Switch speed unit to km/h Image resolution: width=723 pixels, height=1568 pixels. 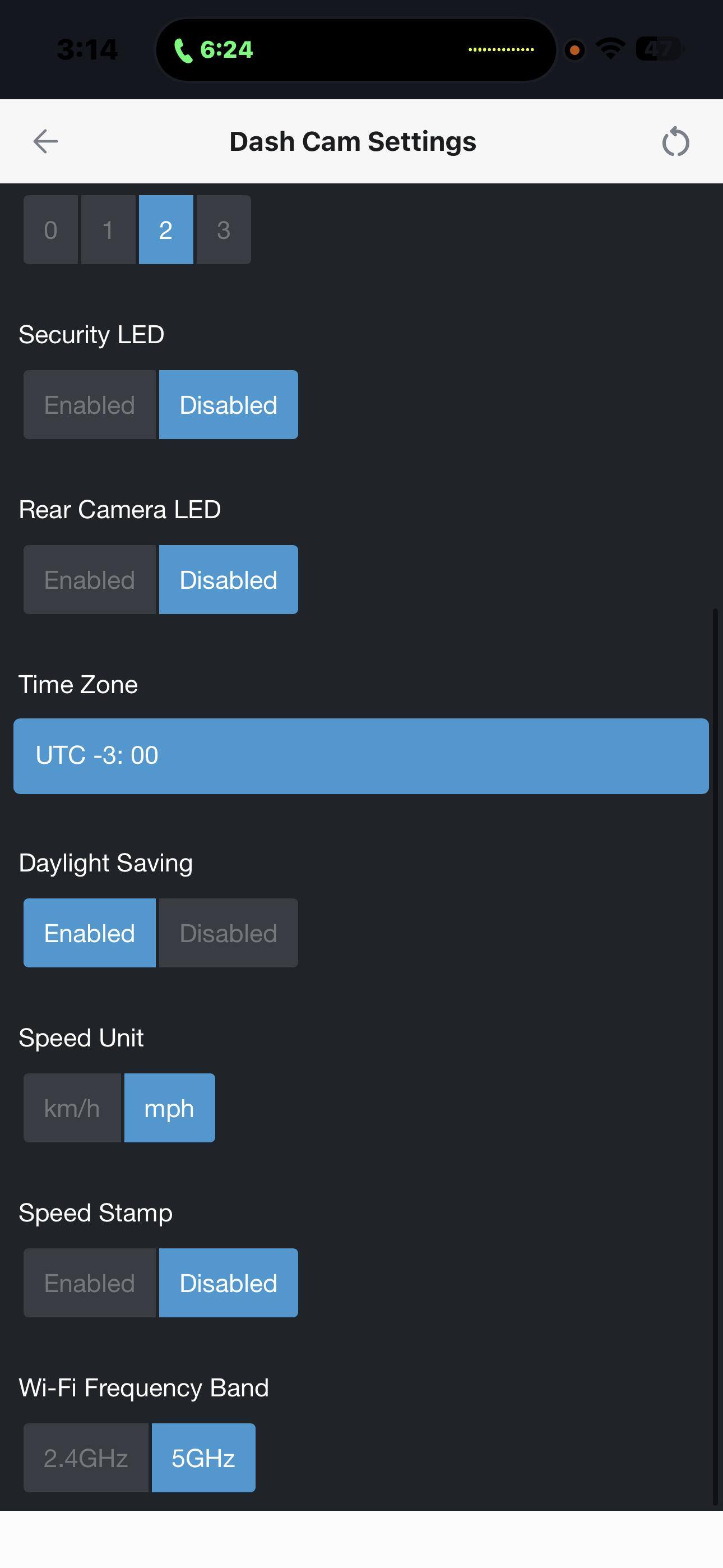pyautogui.click(x=72, y=1108)
